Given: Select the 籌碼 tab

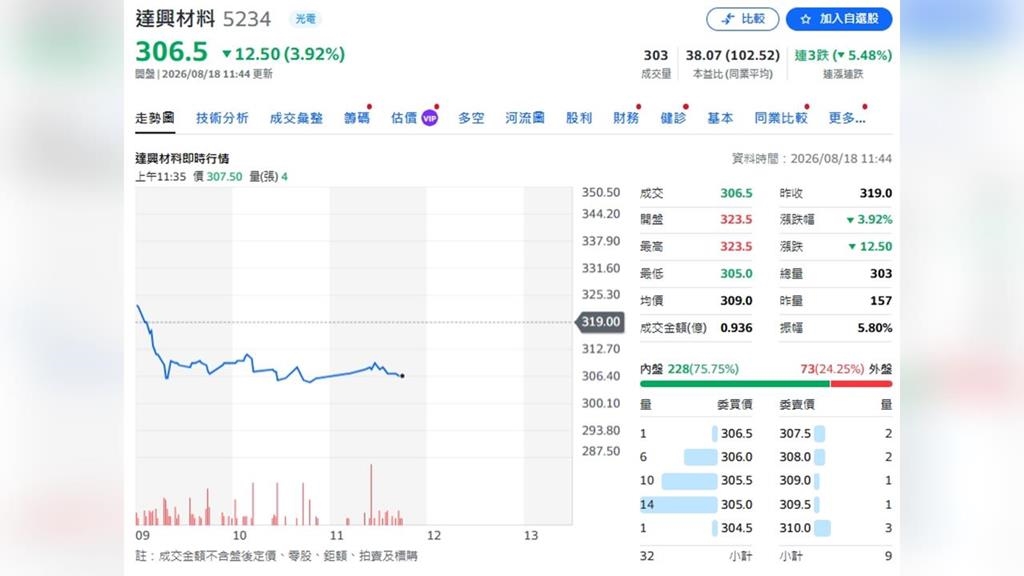Looking at the screenshot, I should pyautogui.click(x=357, y=118).
